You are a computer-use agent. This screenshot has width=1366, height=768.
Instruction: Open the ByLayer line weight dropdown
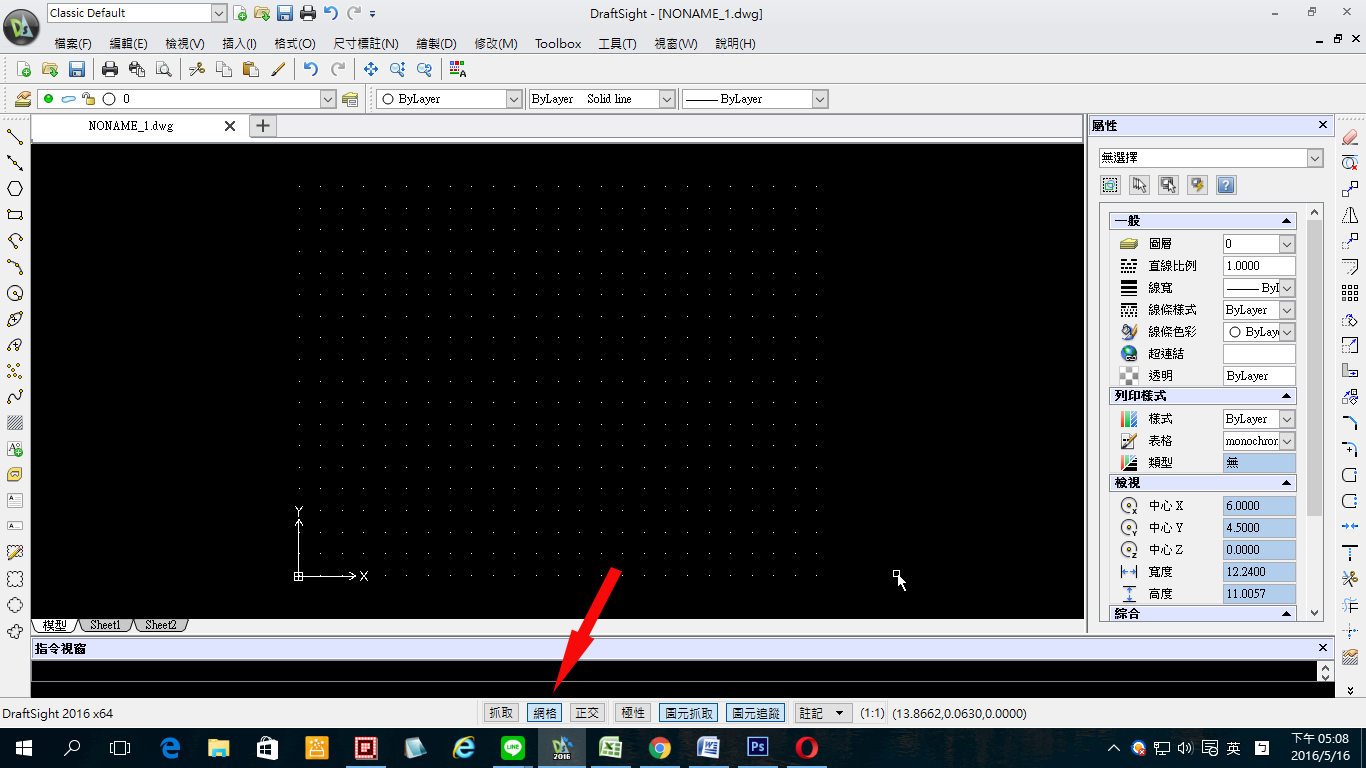(x=820, y=99)
